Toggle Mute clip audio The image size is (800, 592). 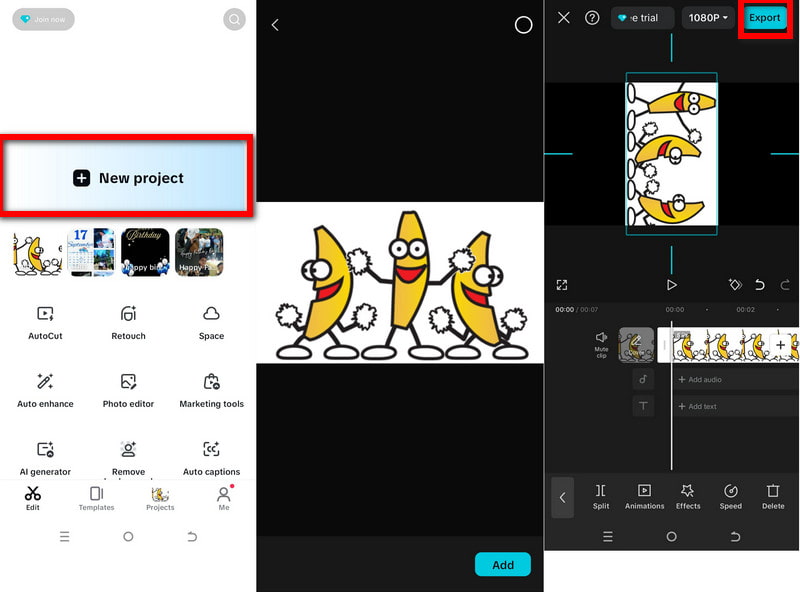click(x=601, y=343)
